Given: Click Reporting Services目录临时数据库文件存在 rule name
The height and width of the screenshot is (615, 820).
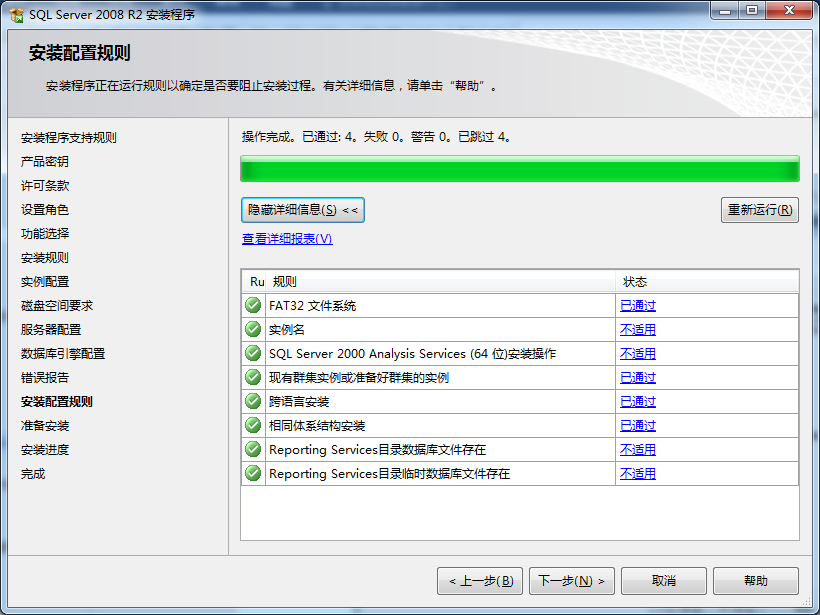Looking at the screenshot, I should click(389, 474).
